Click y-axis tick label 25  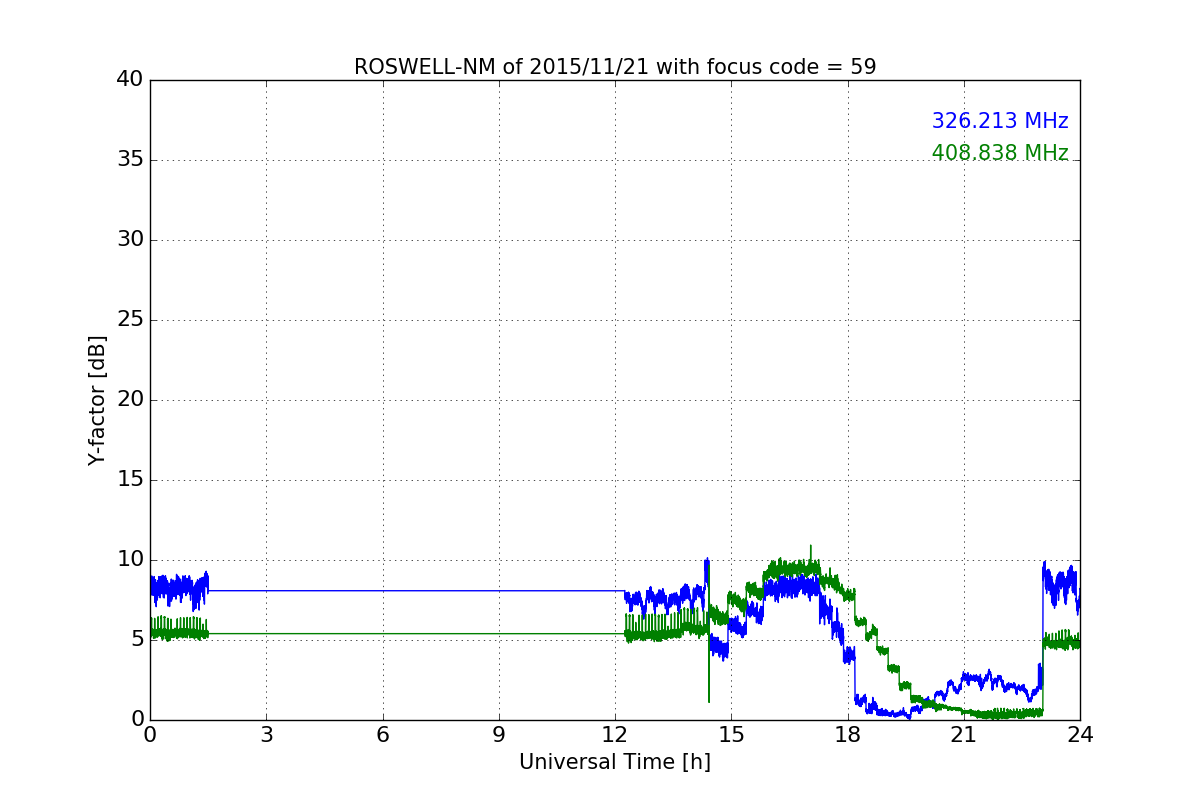pyautogui.click(x=130, y=320)
